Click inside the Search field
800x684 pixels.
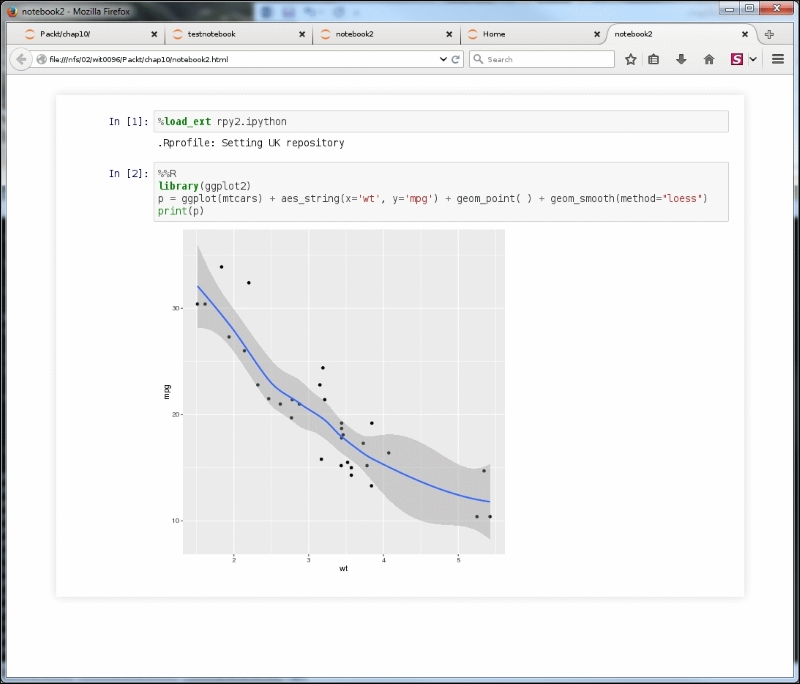coord(545,59)
